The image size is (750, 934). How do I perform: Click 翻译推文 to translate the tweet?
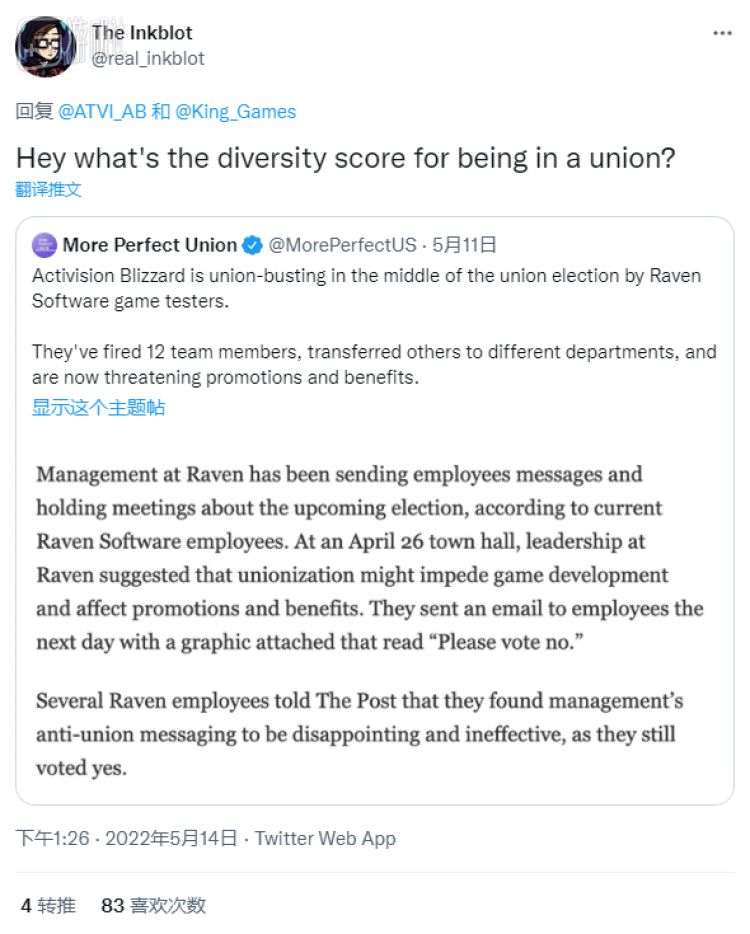[48, 189]
